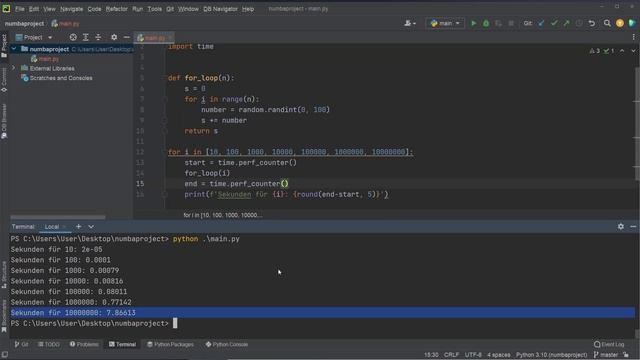Hide the Project tool window
The height and width of the screenshot is (360, 640).
point(127,37)
